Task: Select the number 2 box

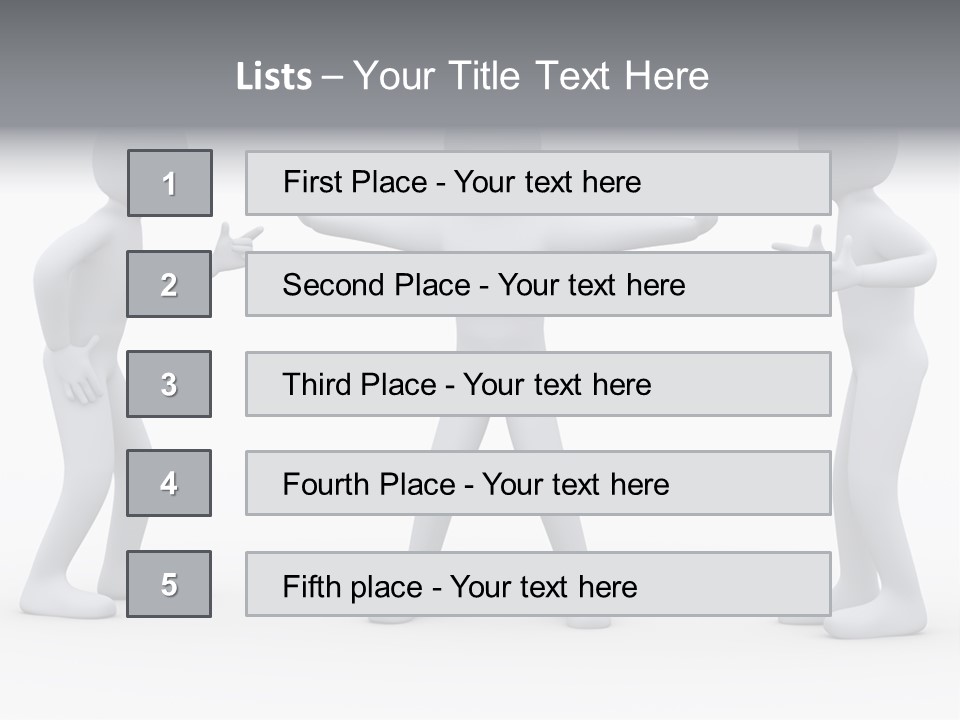Action: click(169, 284)
